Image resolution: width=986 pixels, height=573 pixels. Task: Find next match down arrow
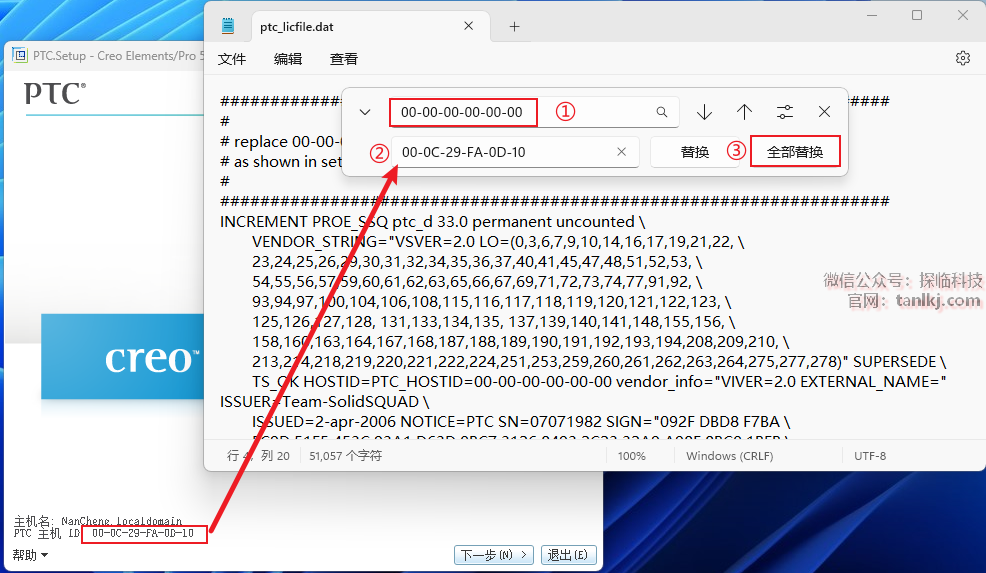point(704,112)
